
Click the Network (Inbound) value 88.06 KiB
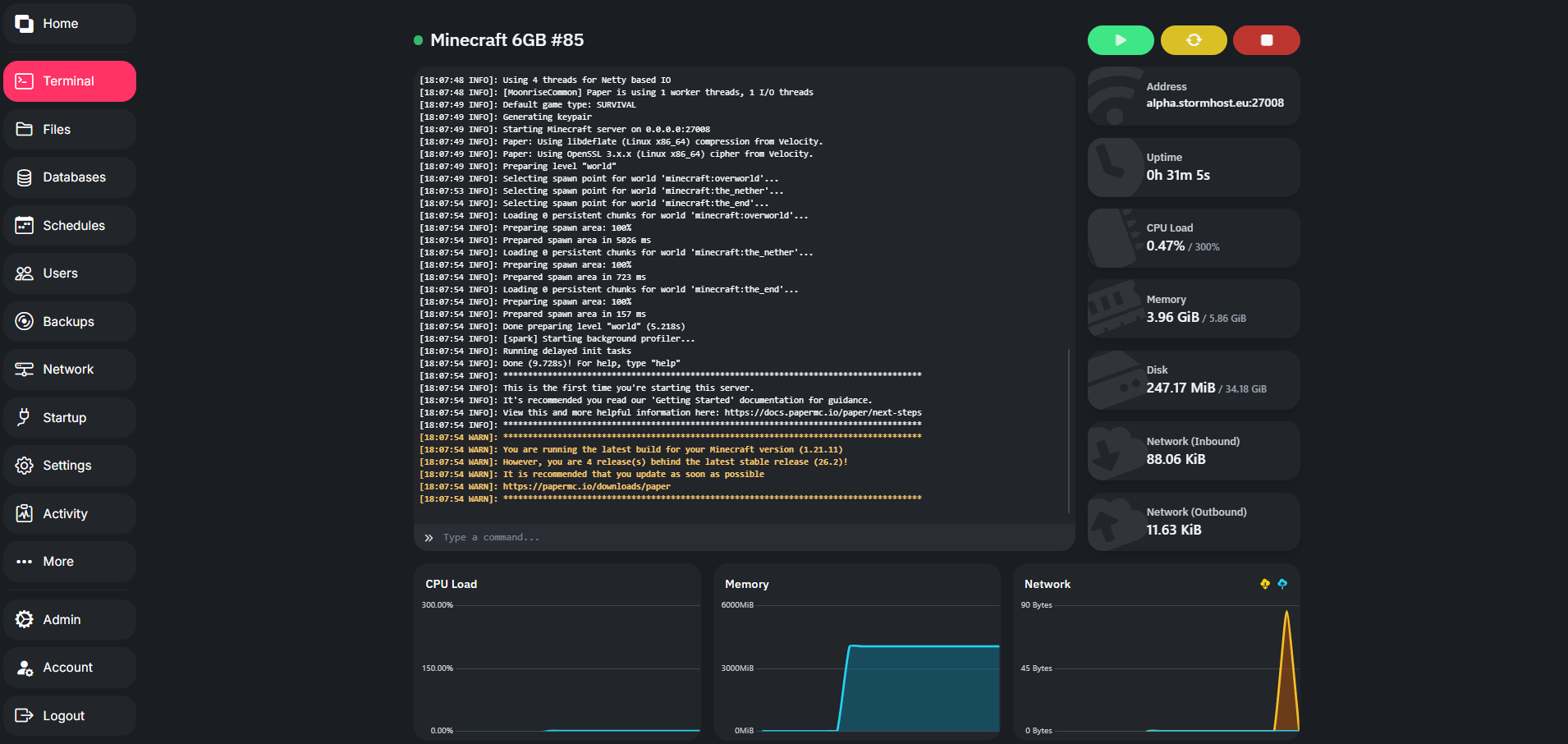[x=1176, y=460]
